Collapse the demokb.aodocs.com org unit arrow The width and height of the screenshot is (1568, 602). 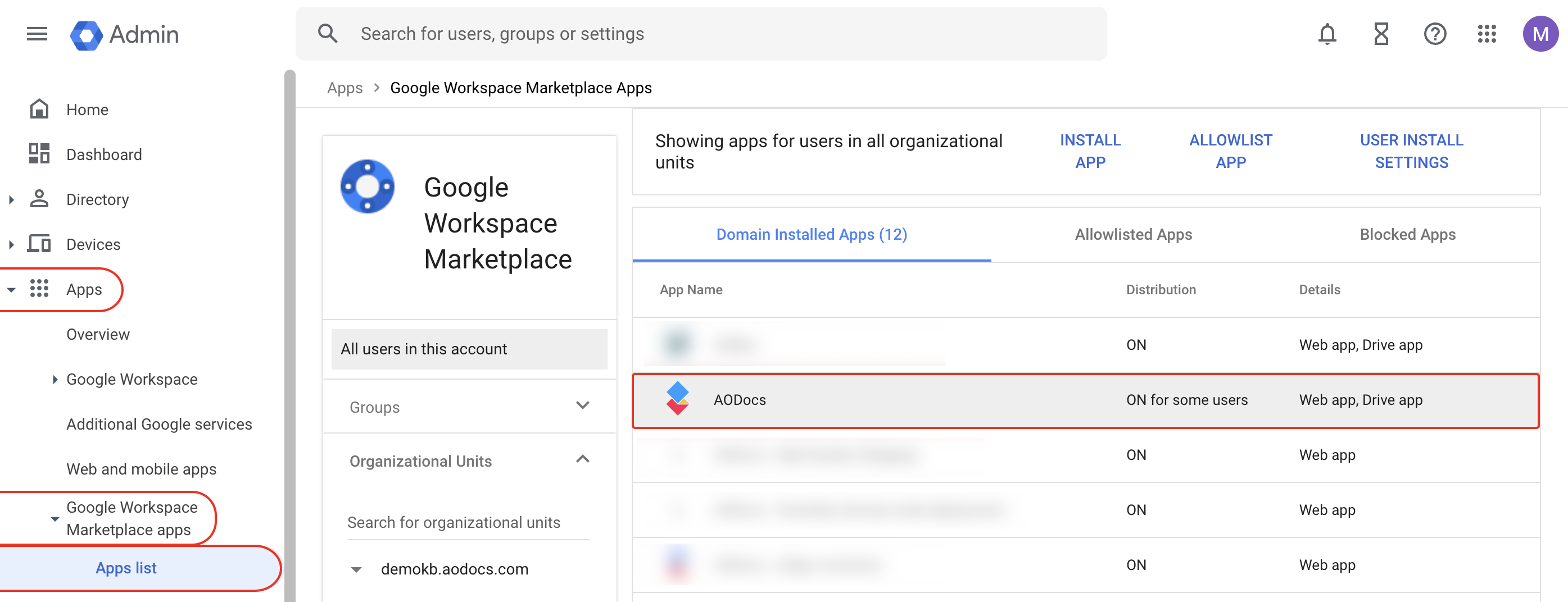[x=356, y=570]
